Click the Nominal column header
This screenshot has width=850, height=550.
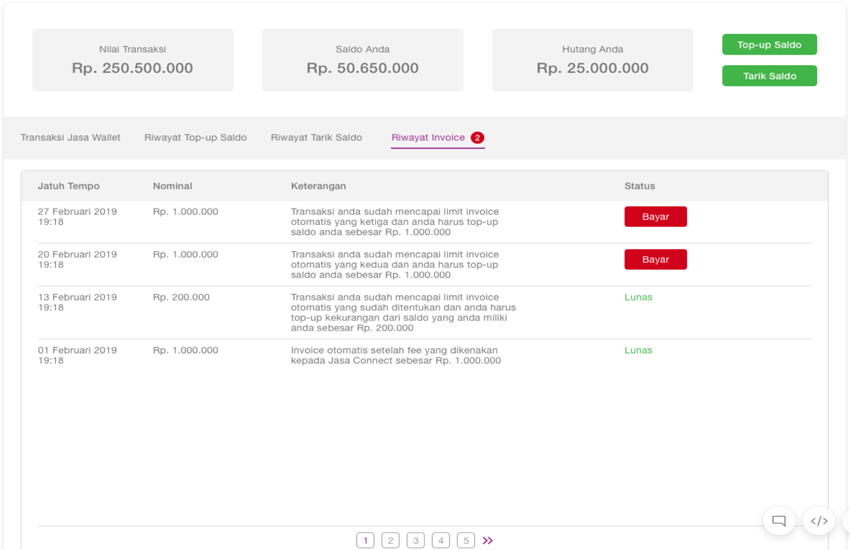[x=172, y=186]
